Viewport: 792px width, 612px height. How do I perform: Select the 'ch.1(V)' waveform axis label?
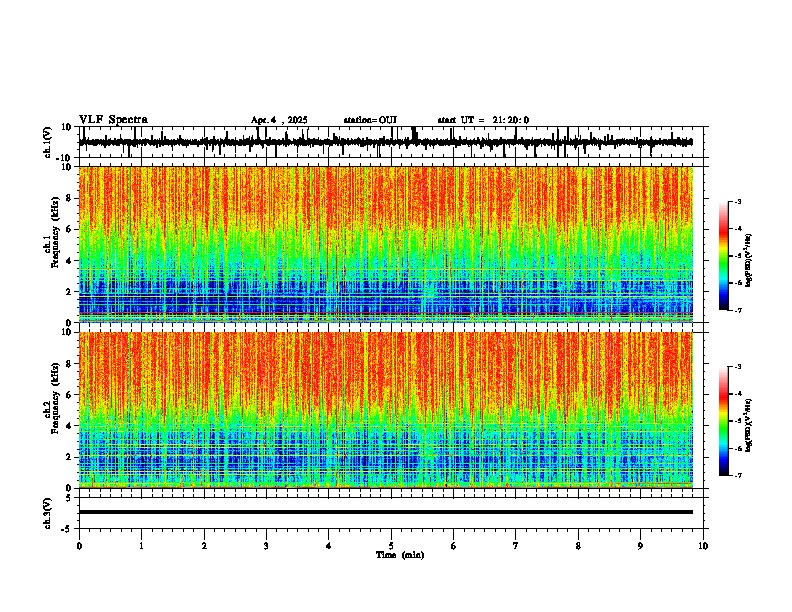48,142
